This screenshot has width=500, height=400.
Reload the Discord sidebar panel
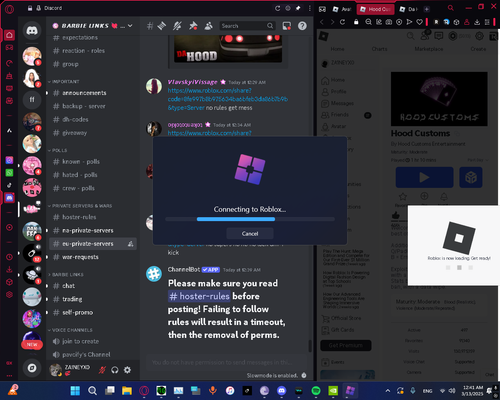[x=277, y=8]
